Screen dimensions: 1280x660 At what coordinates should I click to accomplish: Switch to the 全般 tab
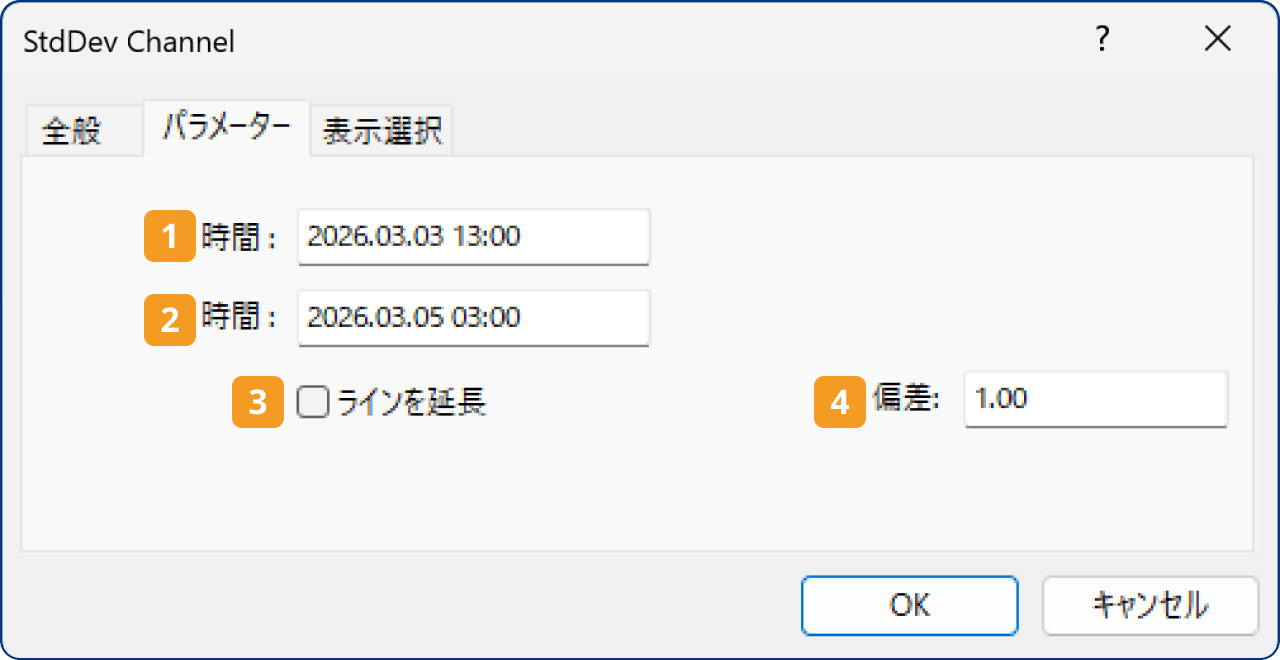pos(83,129)
